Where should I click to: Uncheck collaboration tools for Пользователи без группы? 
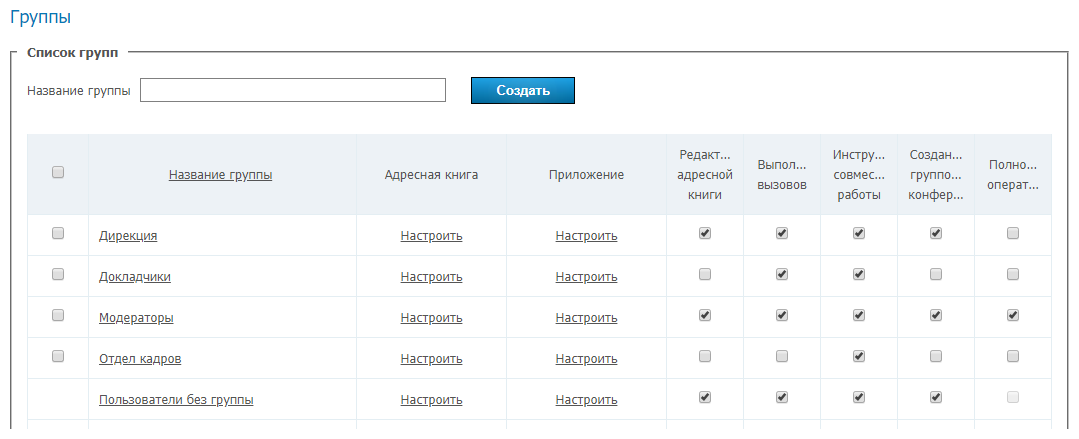coord(858,397)
